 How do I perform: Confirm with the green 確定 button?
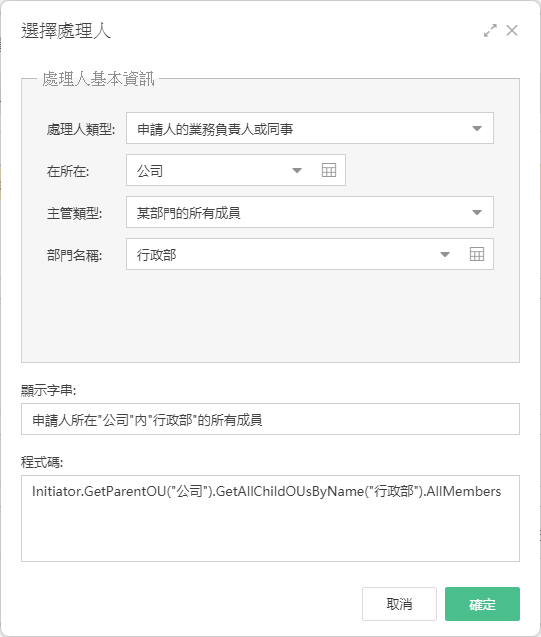[482, 604]
